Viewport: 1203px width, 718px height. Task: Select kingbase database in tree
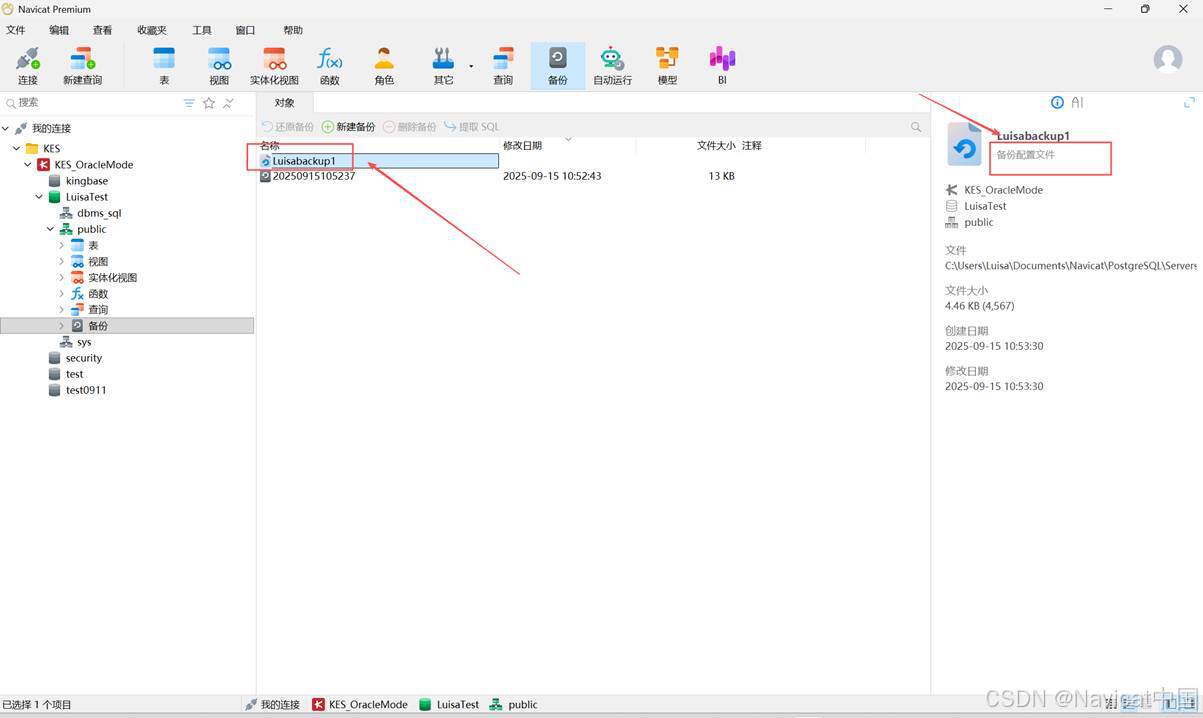tap(86, 181)
